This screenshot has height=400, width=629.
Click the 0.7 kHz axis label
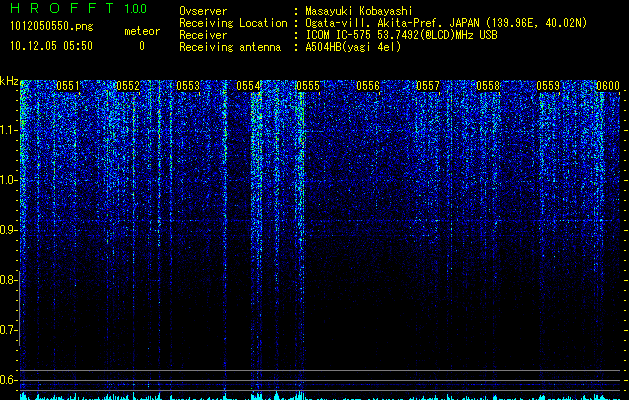pyautogui.click(x=8, y=330)
